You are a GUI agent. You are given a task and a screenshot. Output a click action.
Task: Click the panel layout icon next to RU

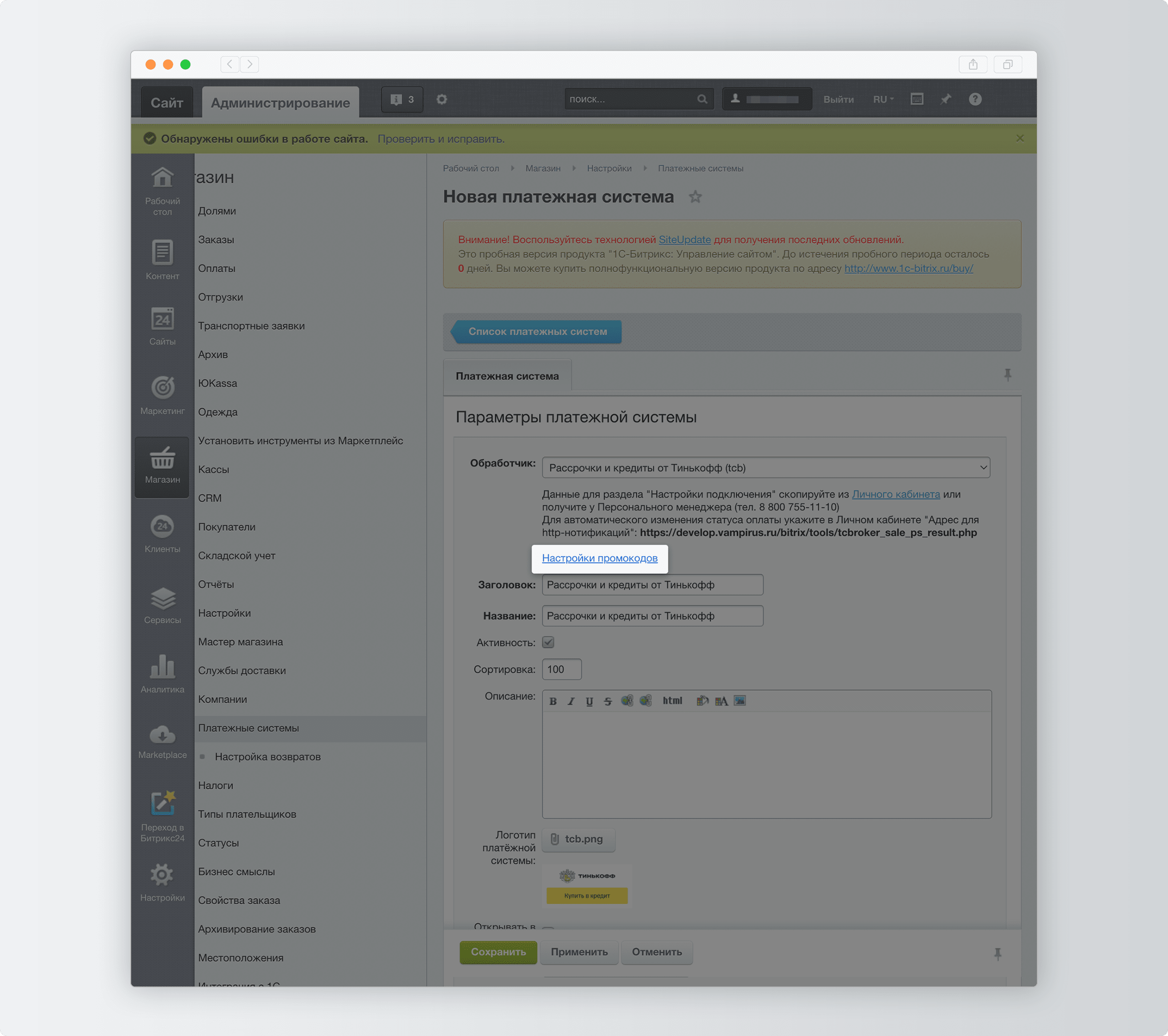(x=917, y=99)
